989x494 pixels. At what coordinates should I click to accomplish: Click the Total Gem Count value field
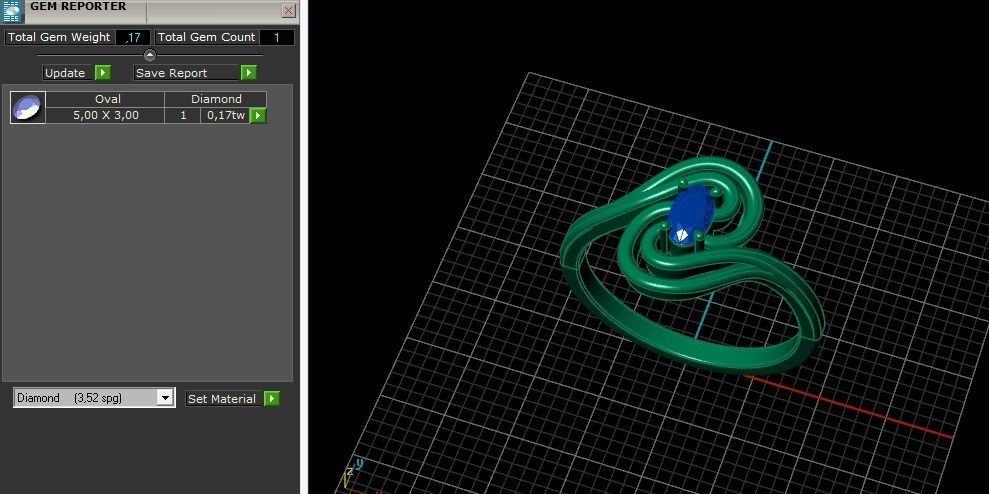pyautogui.click(x=277, y=37)
